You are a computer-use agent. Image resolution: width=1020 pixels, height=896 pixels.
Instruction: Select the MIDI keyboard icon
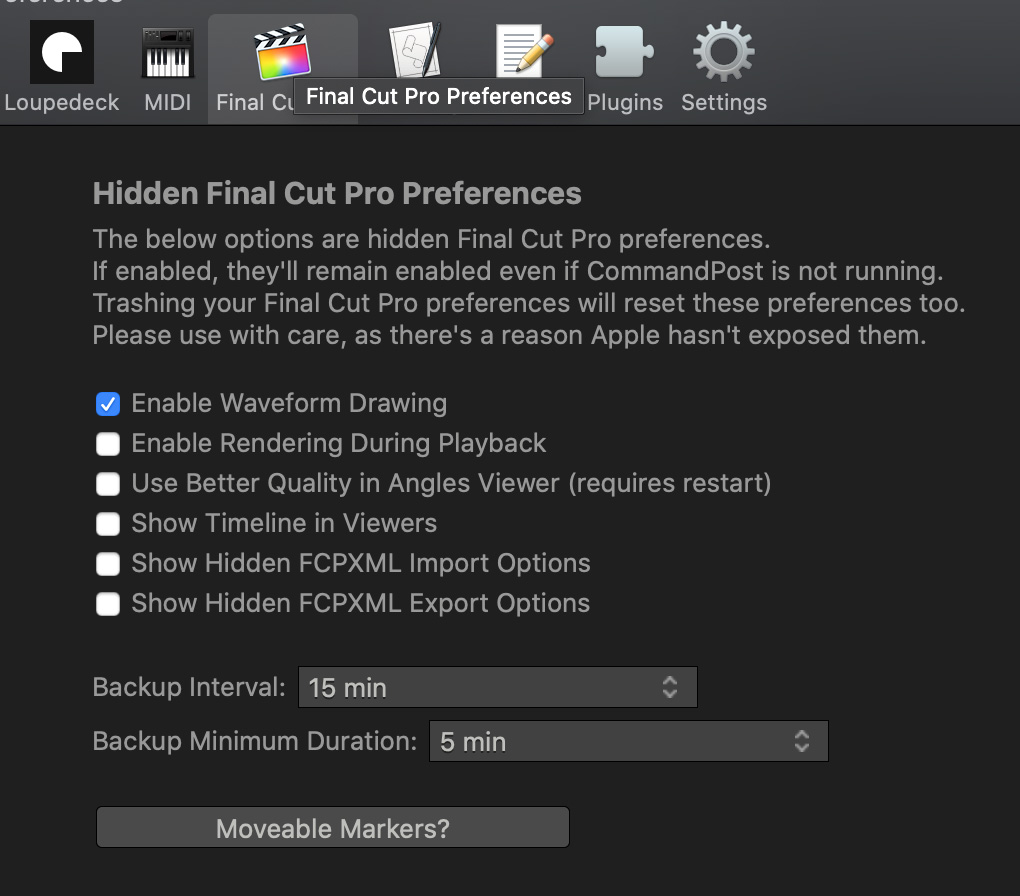(x=168, y=53)
